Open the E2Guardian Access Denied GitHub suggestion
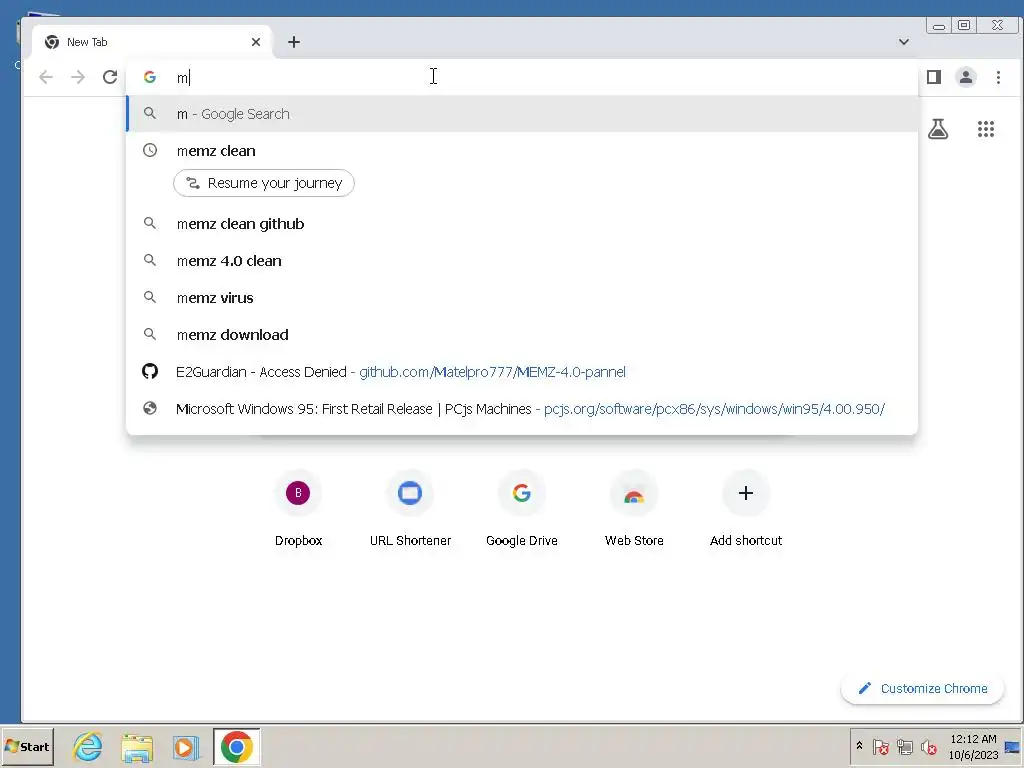The image size is (1024, 768). click(522, 372)
